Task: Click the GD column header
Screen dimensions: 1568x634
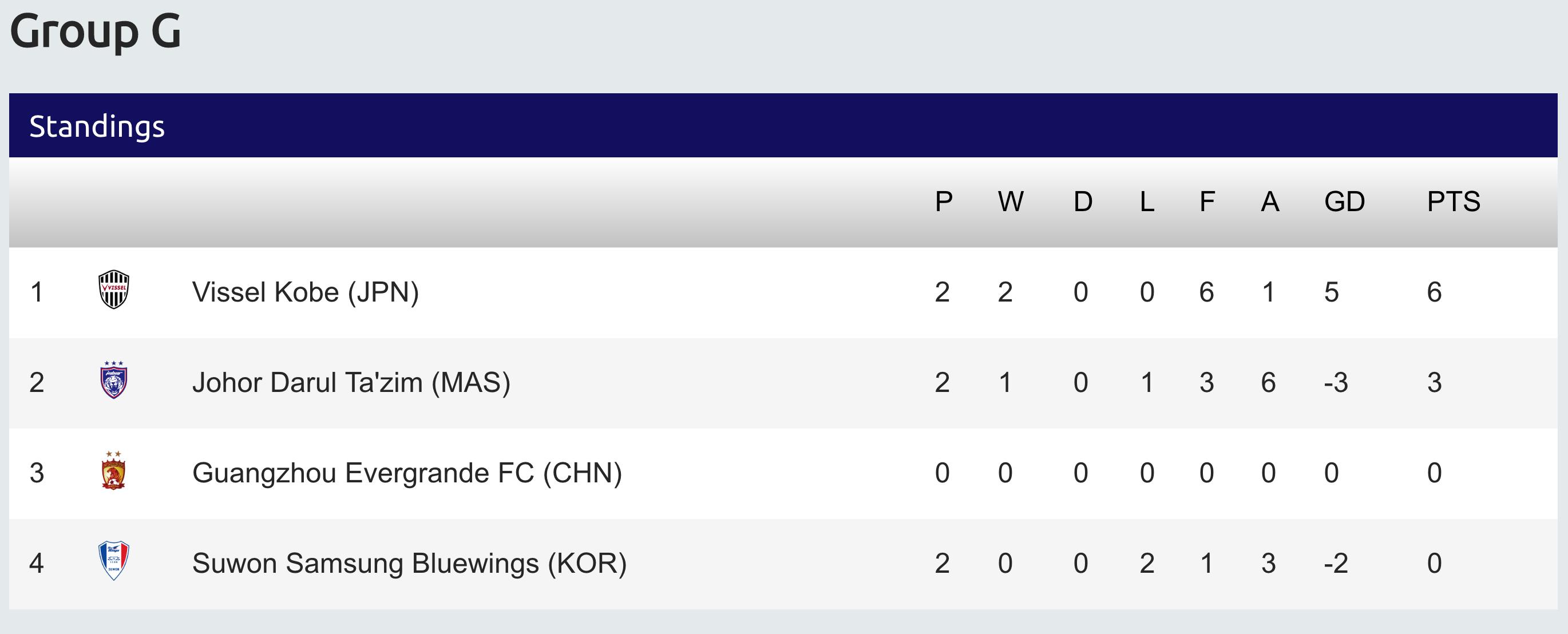Action: pyautogui.click(x=1345, y=202)
